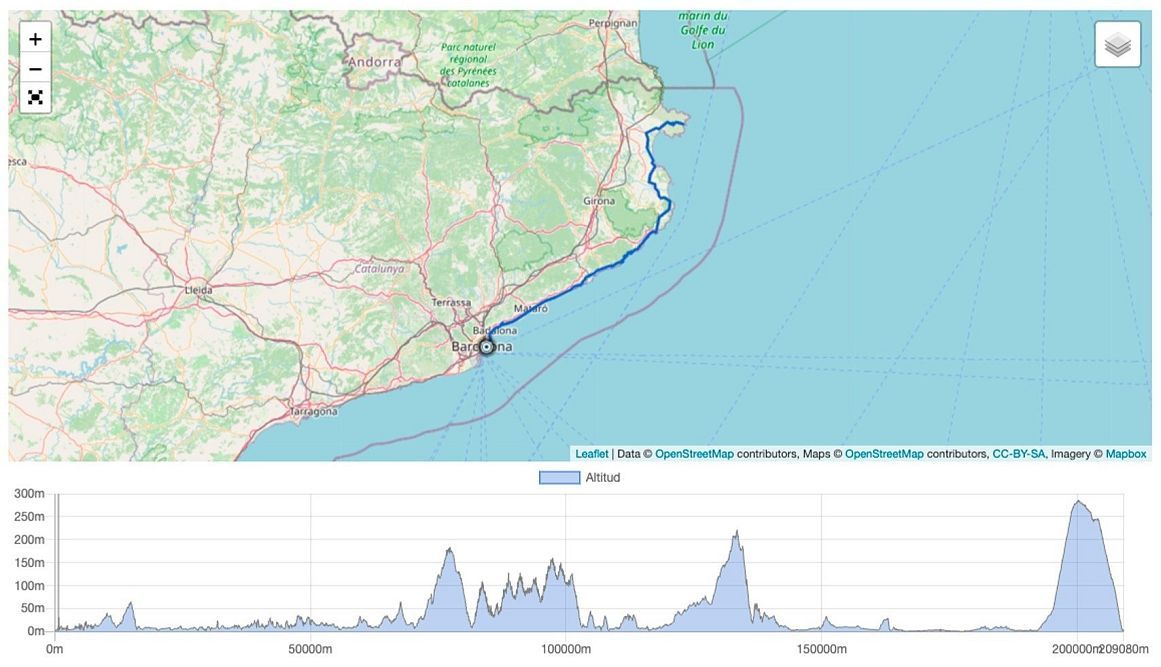The height and width of the screenshot is (667, 1161).
Task: Click the northern end of blue route
Action: click(683, 124)
